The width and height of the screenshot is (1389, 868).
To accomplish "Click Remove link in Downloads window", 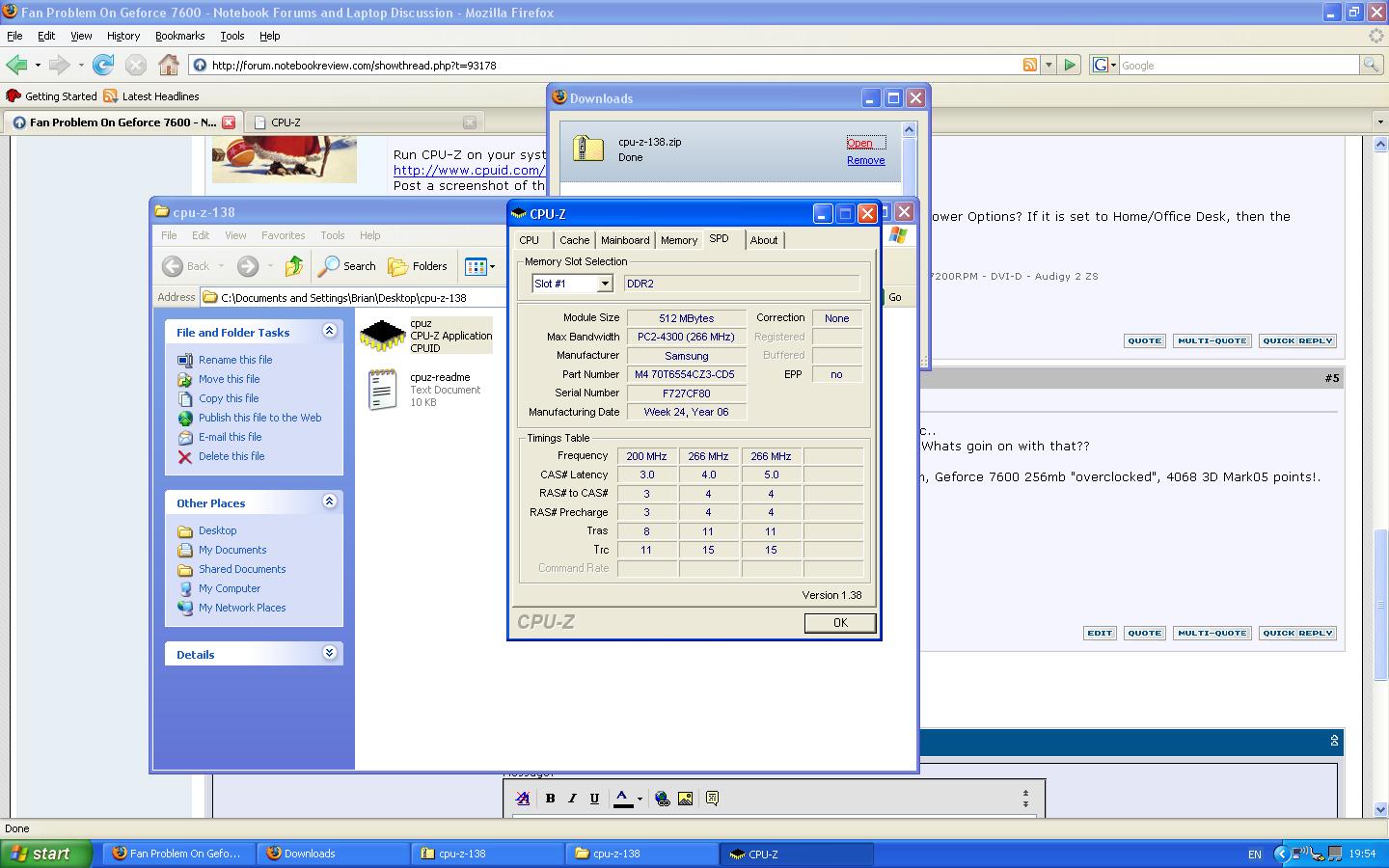I will click(x=865, y=161).
